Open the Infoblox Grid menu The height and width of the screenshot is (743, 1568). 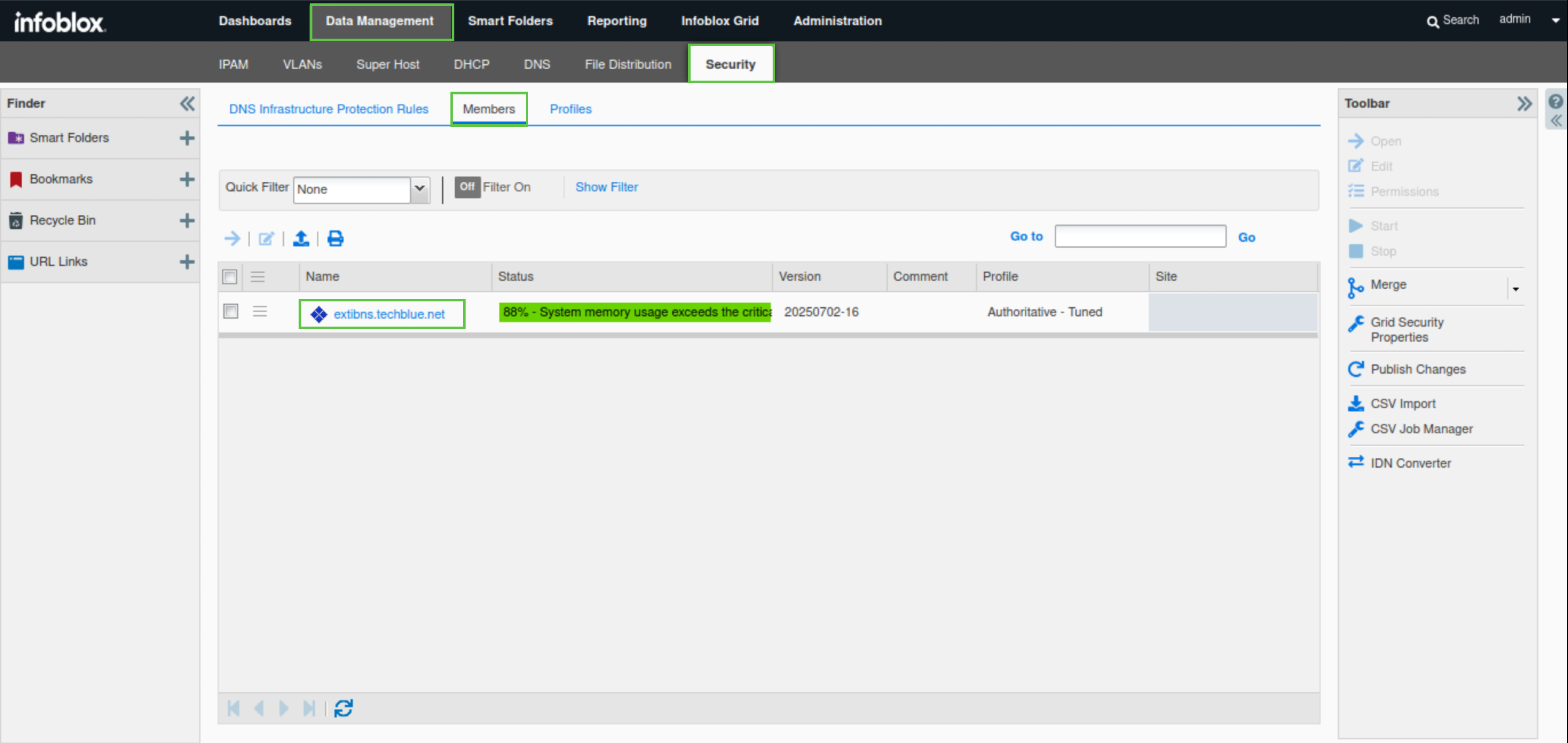[720, 21]
